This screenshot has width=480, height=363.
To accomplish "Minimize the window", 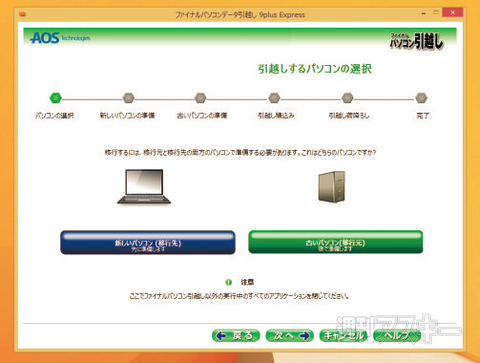I will point(424,13).
